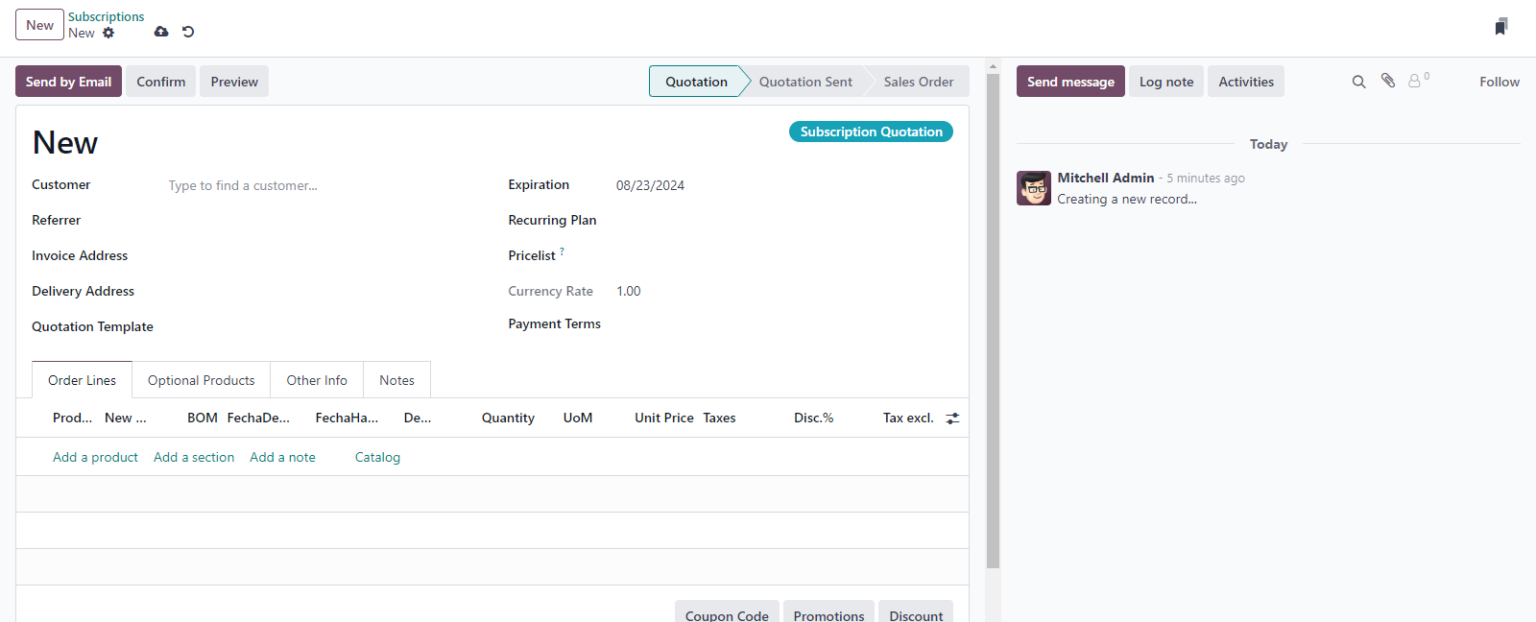
Task: Select the Quotation Sent stage
Action: [x=805, y=81]
